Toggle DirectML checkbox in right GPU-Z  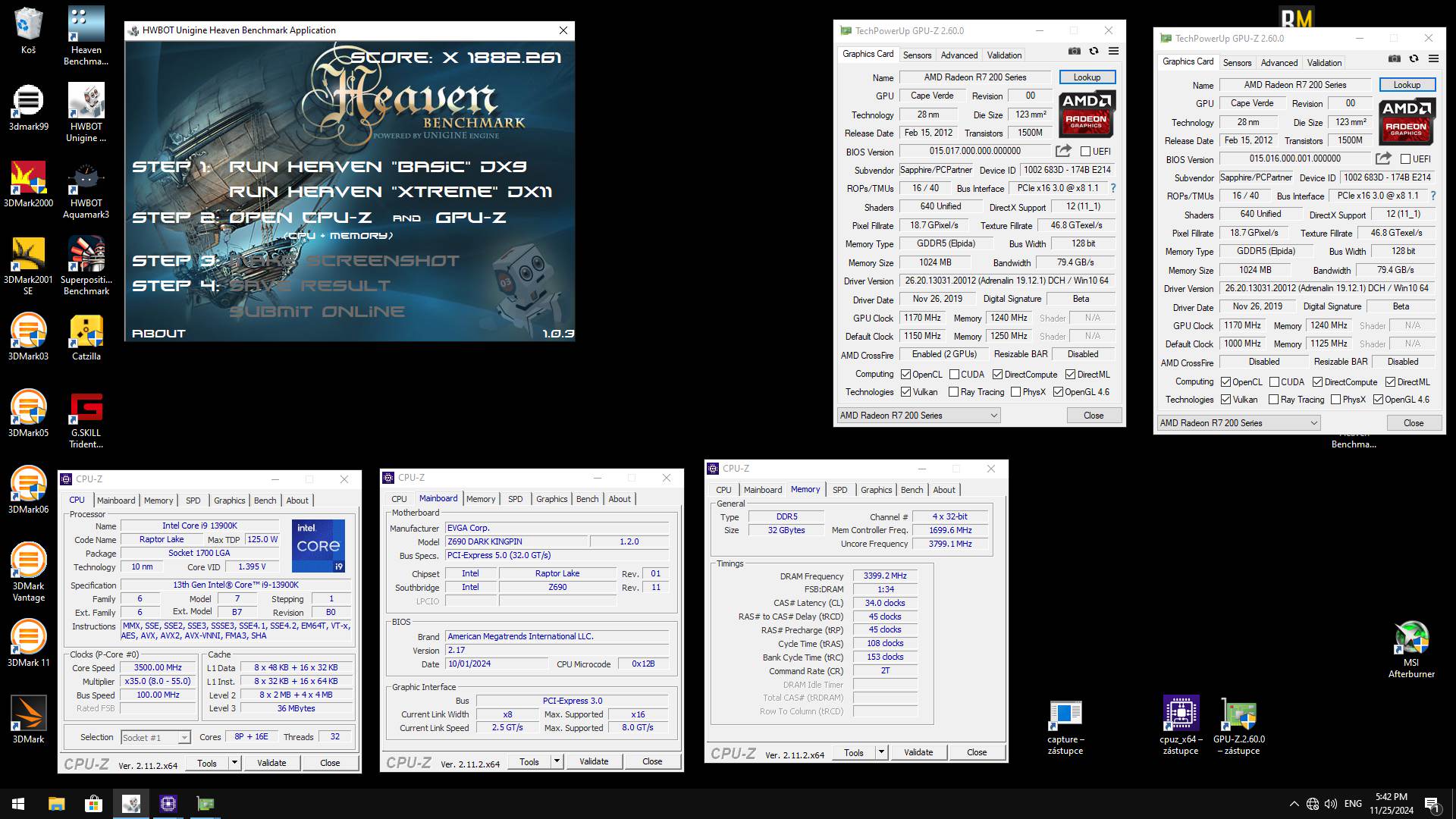(x=1390, y=381)
